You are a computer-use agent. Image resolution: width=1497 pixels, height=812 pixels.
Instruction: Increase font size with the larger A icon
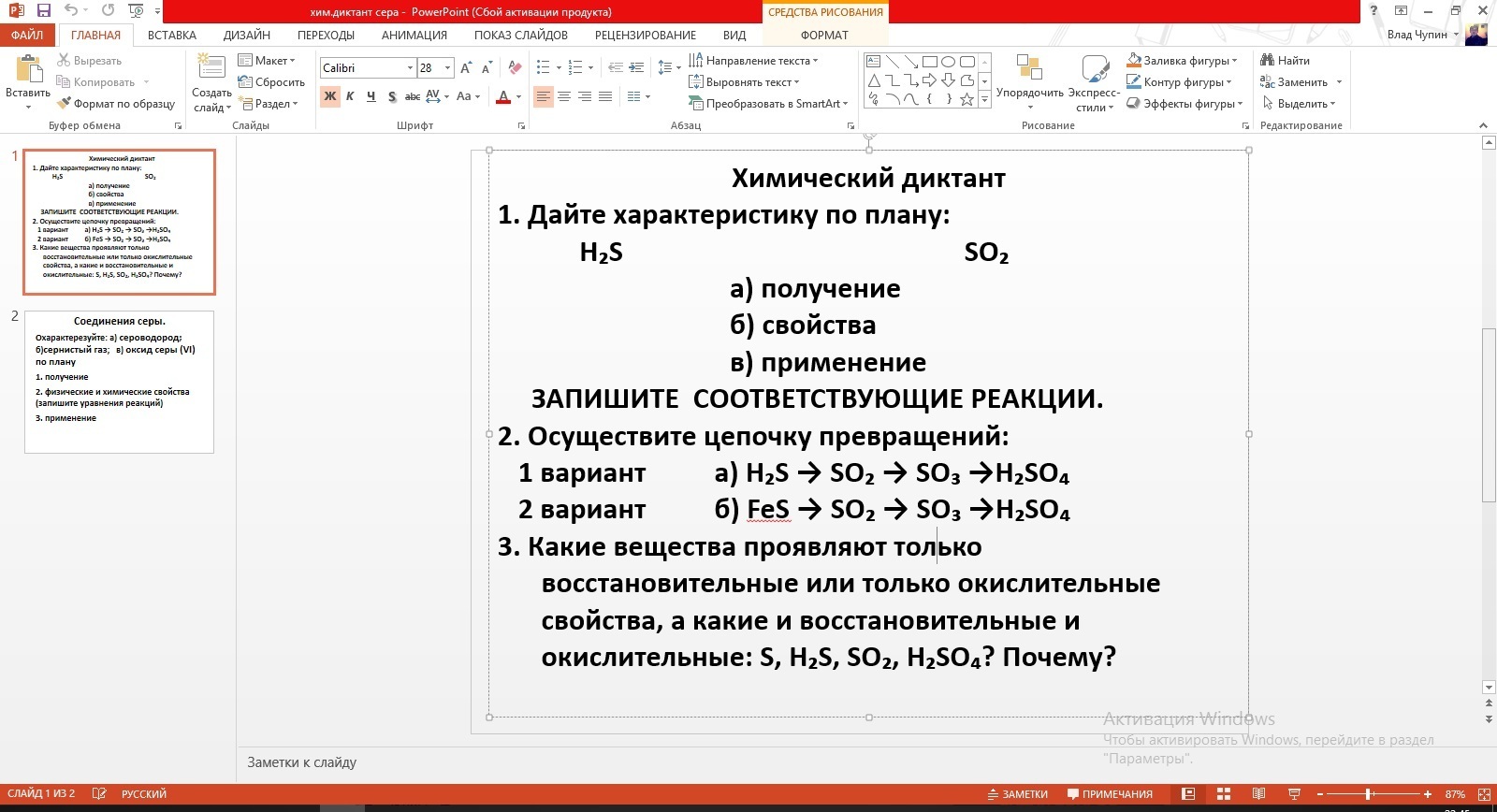pyautogui.click(x=465, y=68)
